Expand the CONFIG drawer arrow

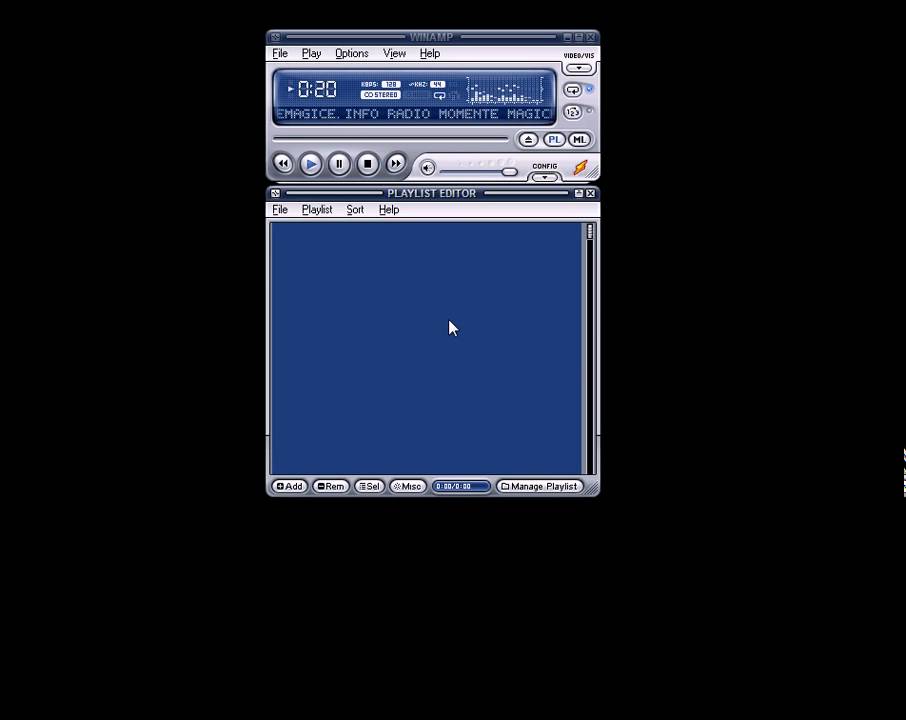point(544,177)
